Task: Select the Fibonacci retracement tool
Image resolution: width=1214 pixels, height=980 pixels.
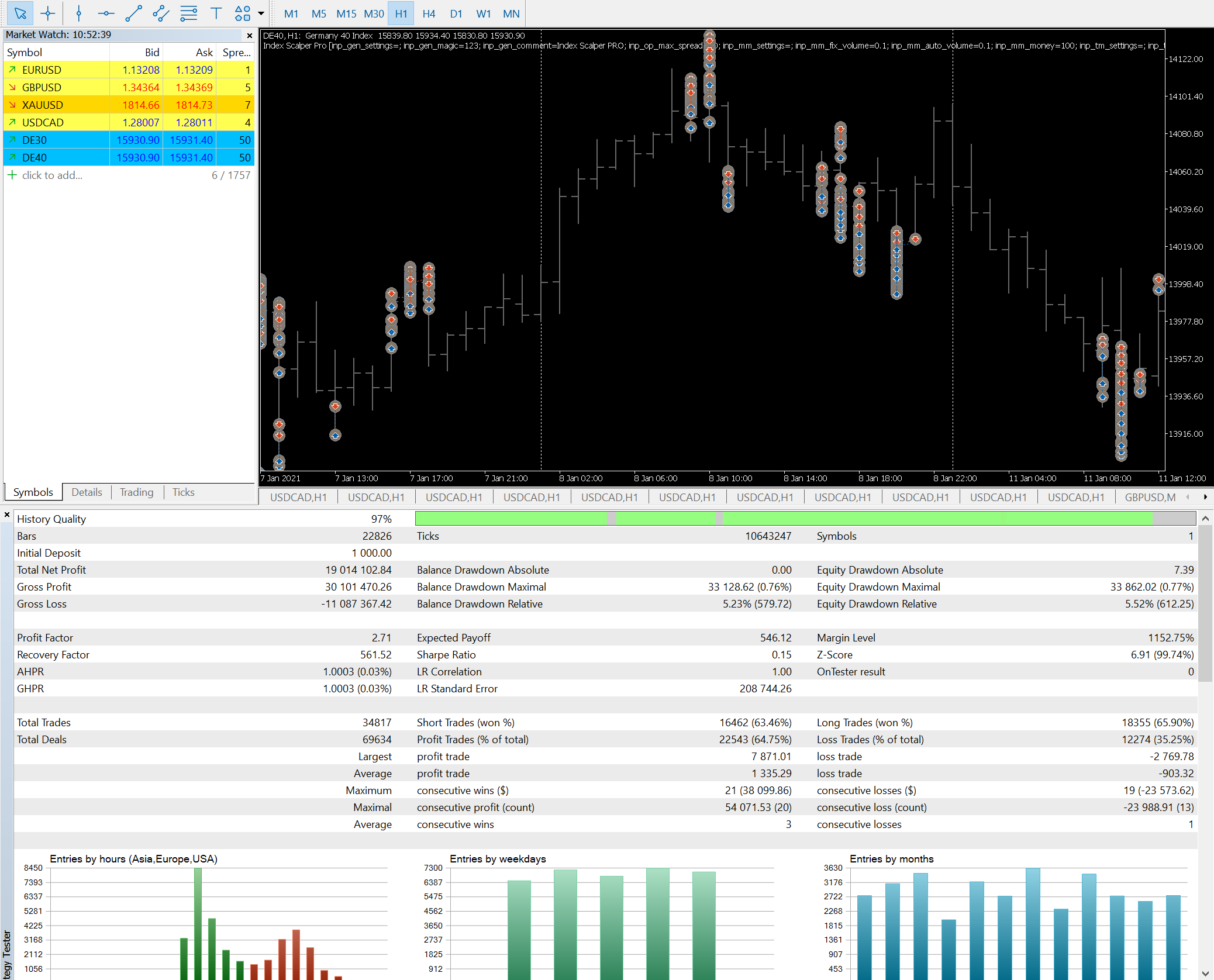Action: pos(188,13)
